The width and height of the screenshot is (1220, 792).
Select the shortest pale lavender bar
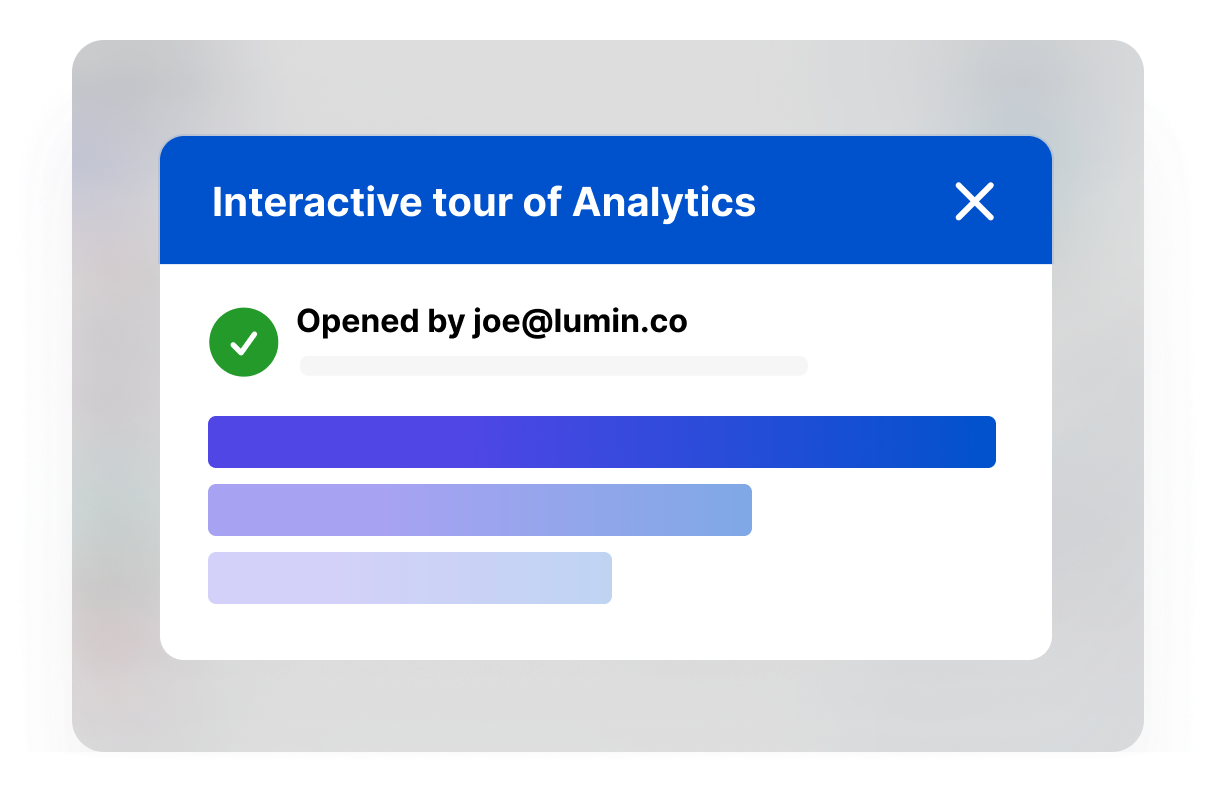click(x=409, y=578)
